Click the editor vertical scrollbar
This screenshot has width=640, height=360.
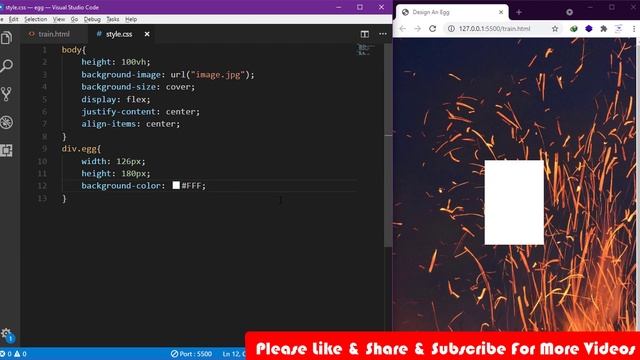pyautogui.click(x=388, y=145)
